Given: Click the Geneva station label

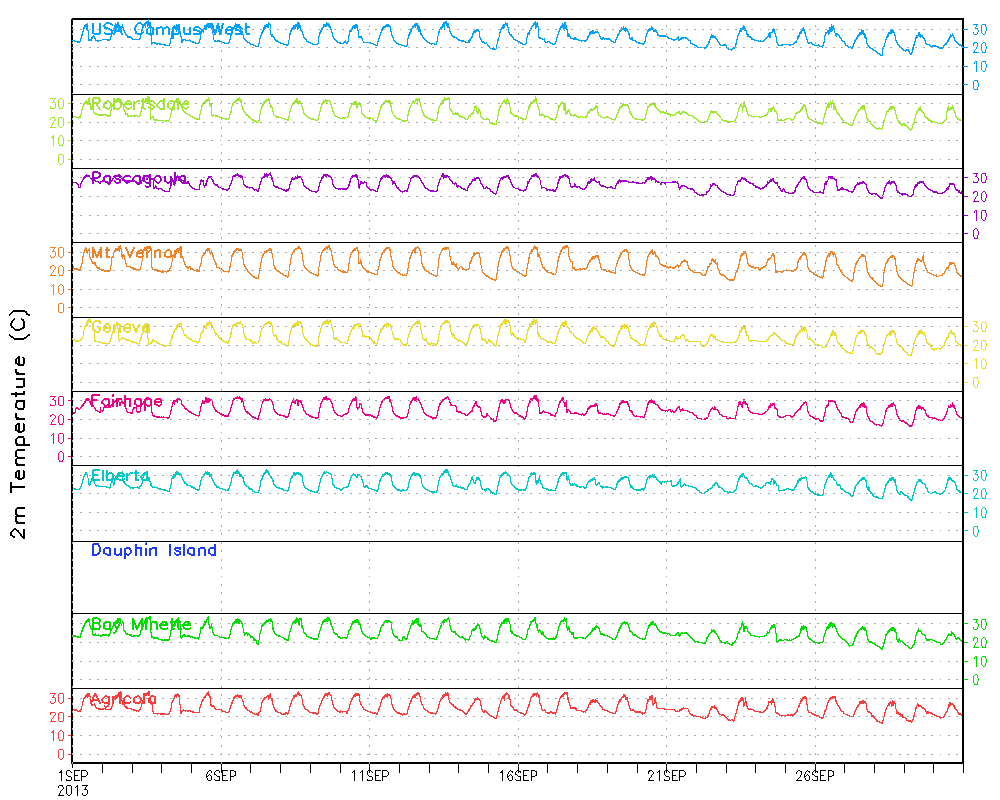Looking at the screenshot, I should pyautogui.click(x=120, y=327).
